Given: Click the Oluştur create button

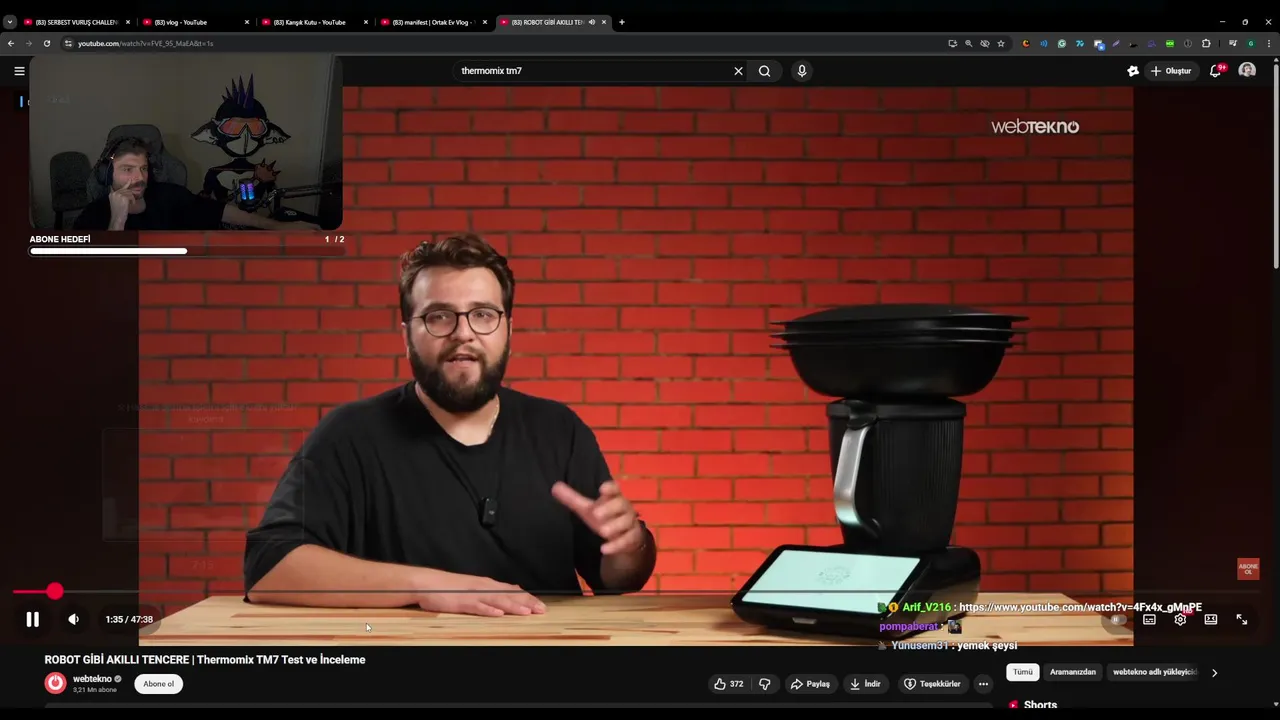Looking at the screenshot, I should [x=1171, y=71].
